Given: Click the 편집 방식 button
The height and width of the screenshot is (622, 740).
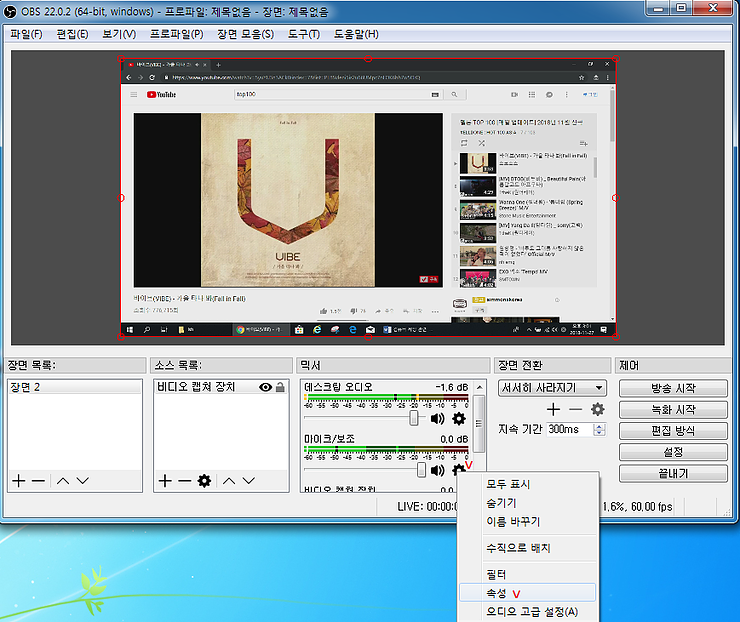Looking at the screenshot, I should pos(673,431).
